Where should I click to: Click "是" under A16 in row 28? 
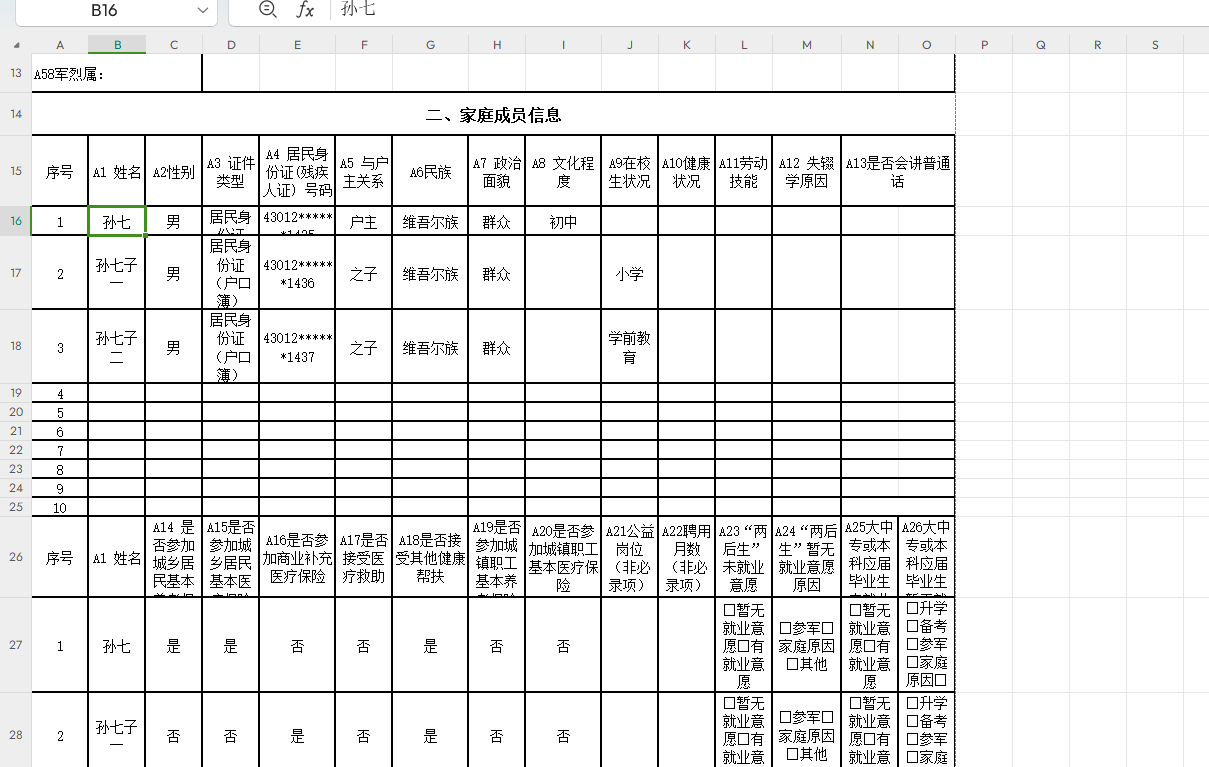pyautogui.click(x=297, y=736)
